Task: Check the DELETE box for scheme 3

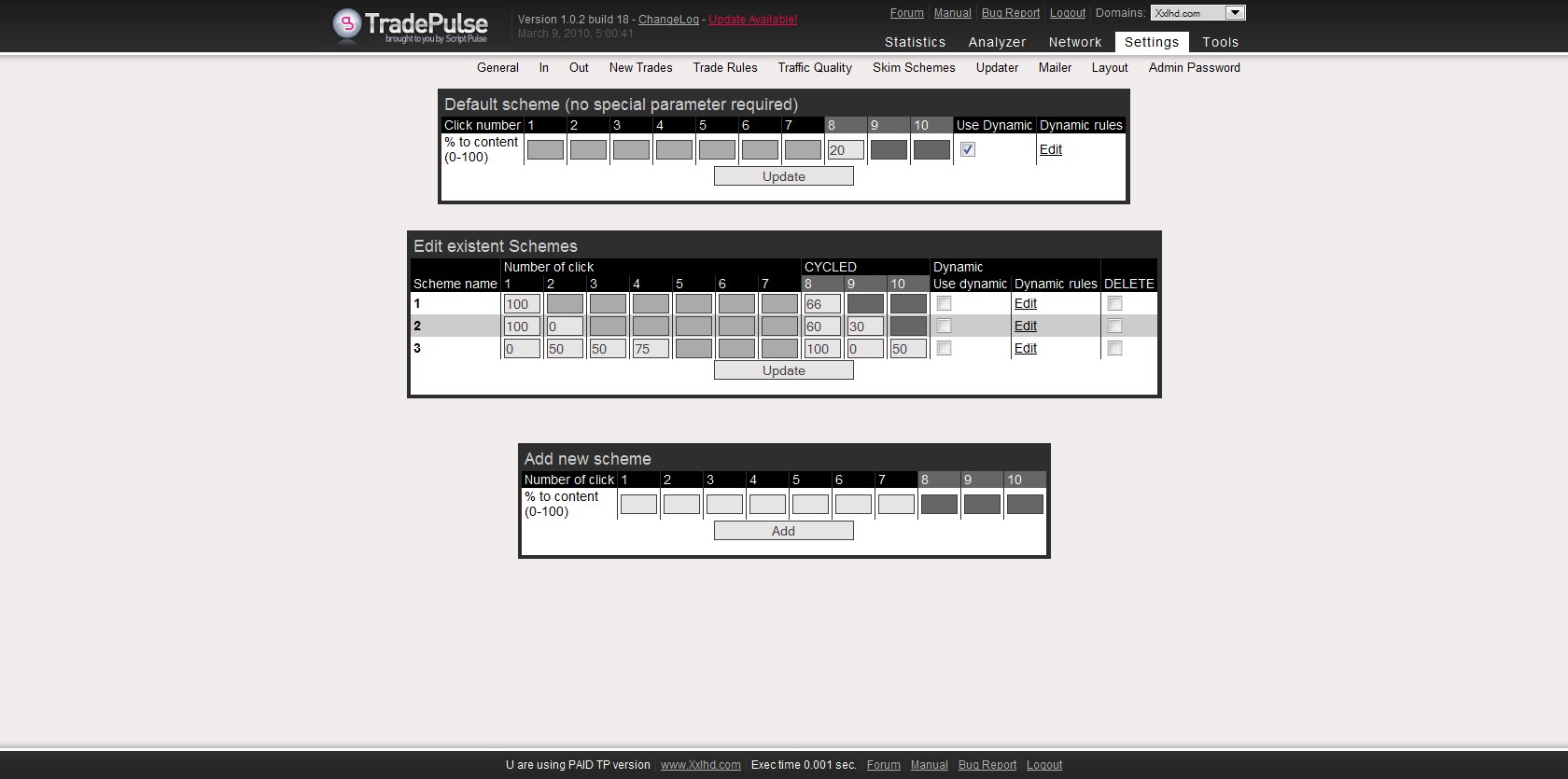Action: point(1114,349)
